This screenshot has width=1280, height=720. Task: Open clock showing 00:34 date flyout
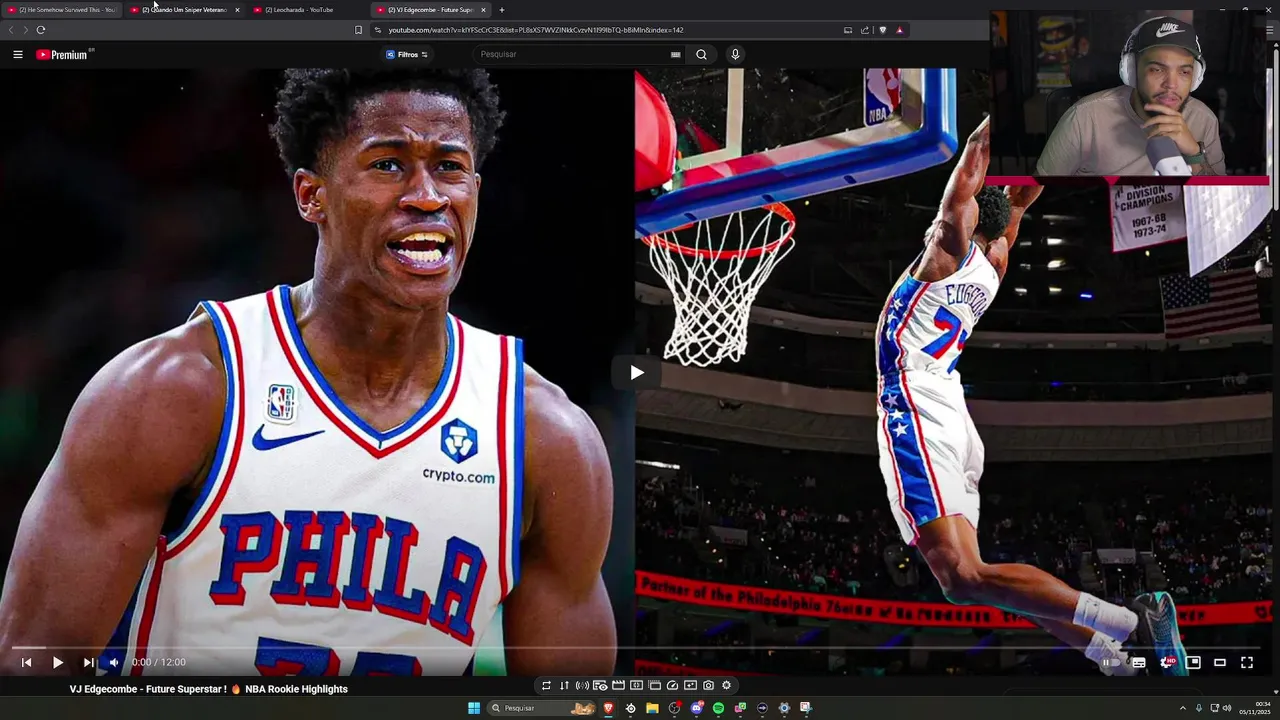(x=1255, y=708)
